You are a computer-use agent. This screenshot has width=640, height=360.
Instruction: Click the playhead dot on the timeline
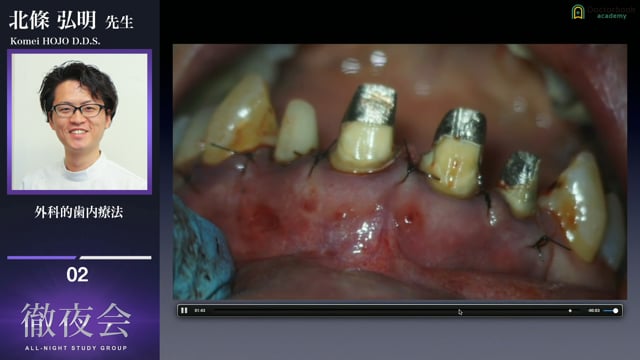pos(570,311)
